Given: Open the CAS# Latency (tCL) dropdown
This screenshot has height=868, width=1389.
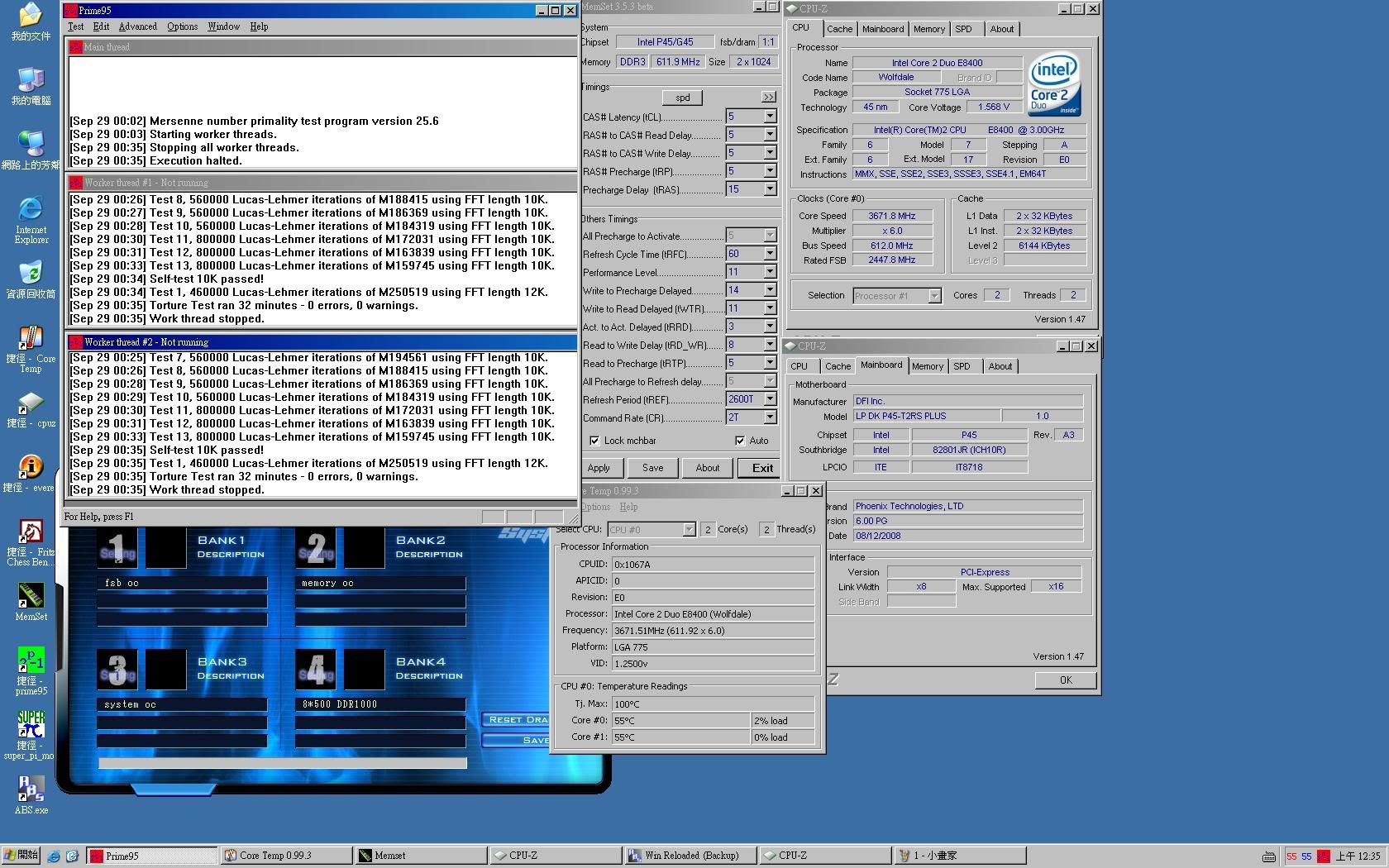Looking at the screenshot, I should tap(770, 117).
